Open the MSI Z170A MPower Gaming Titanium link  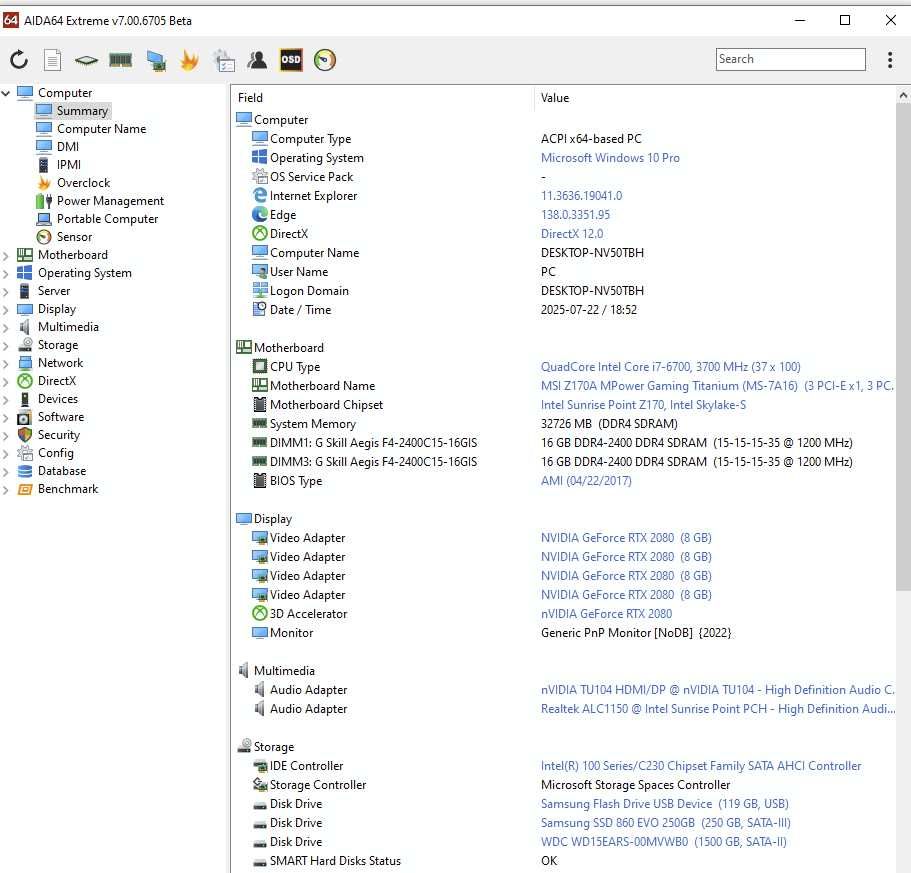(x=718, y=386)
